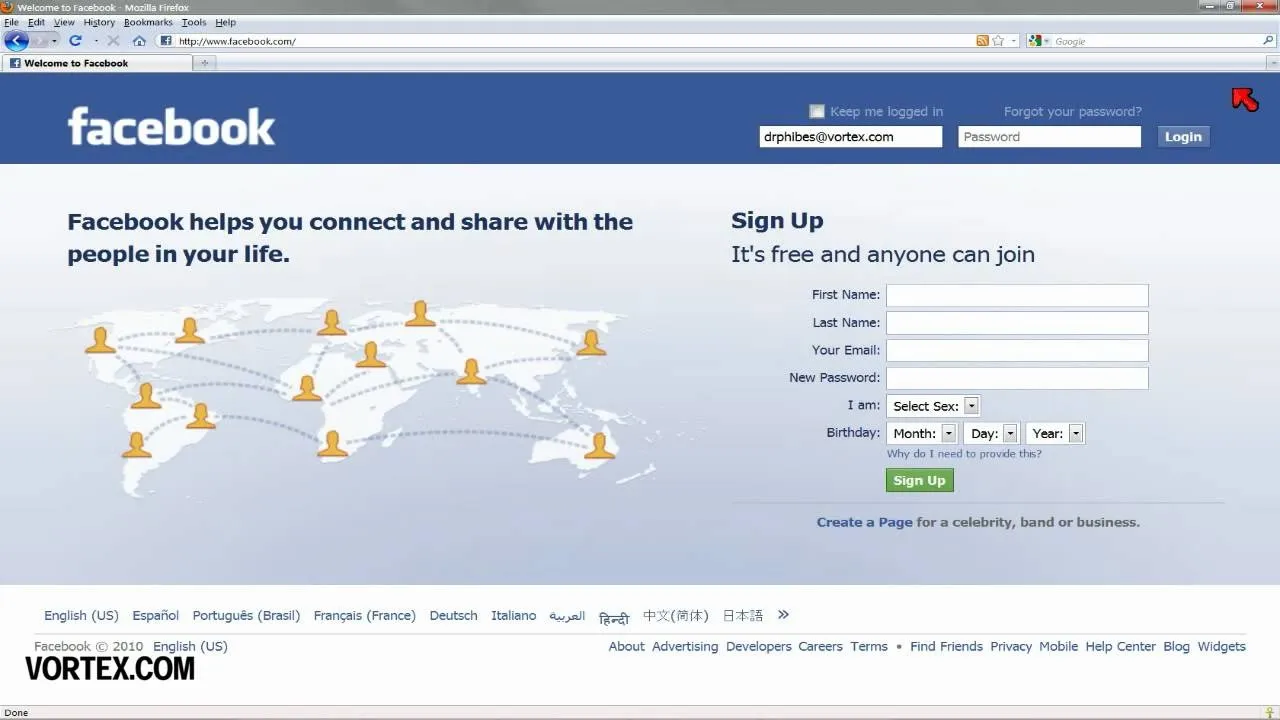This screenshot has height=720, width=1280.
Task: Open the birthday Day dropdown
Action: pyautogui.click(x=991, y=433)
